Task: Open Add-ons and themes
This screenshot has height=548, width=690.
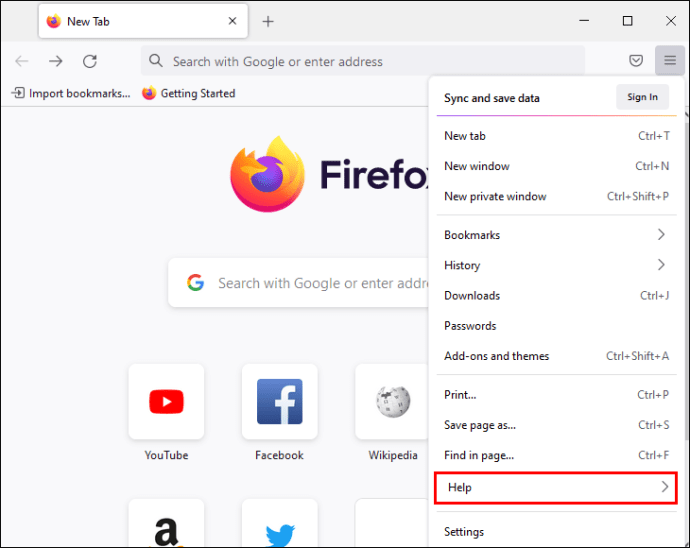Action: tap(556, 356)
